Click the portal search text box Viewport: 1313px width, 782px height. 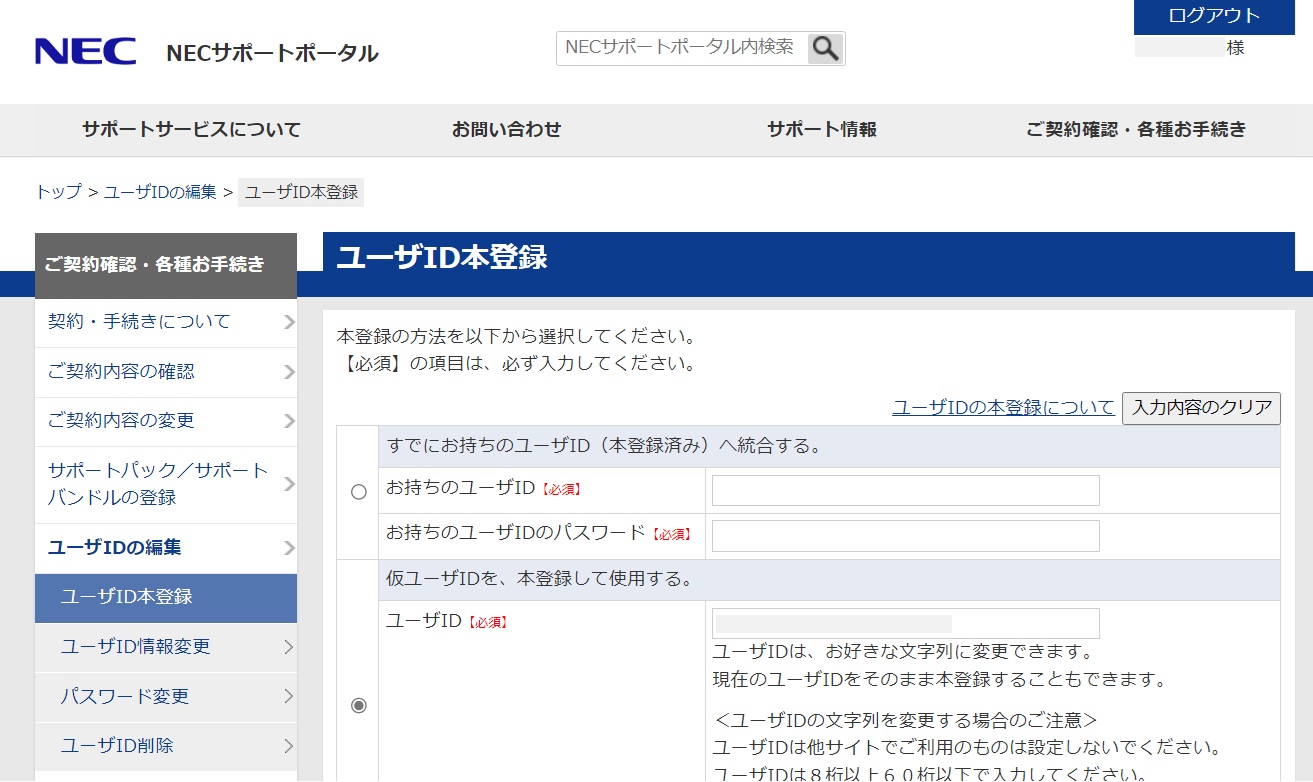pos(680,48)
